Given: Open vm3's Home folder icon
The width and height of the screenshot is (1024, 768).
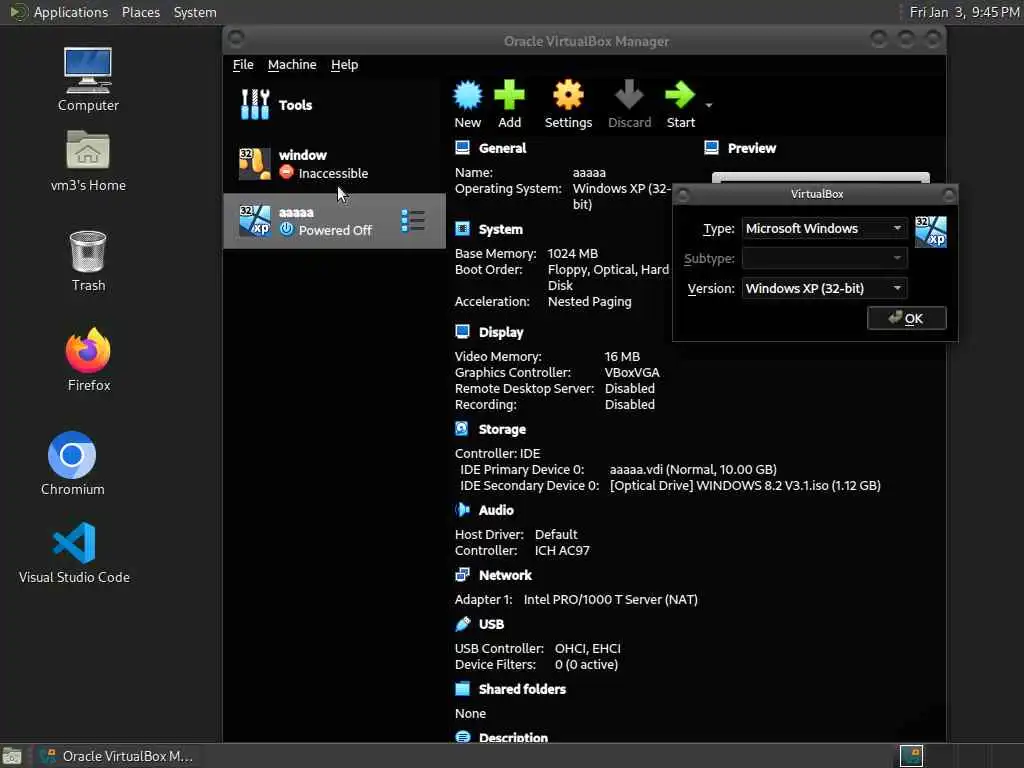Looking at the screenshot, I should (88, 161).
